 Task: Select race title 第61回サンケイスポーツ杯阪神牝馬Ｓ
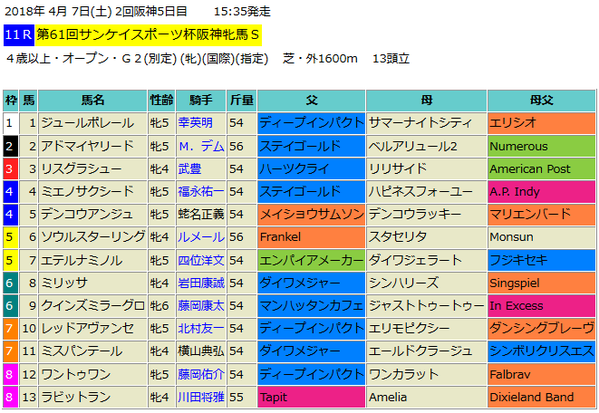click(148, 35)
